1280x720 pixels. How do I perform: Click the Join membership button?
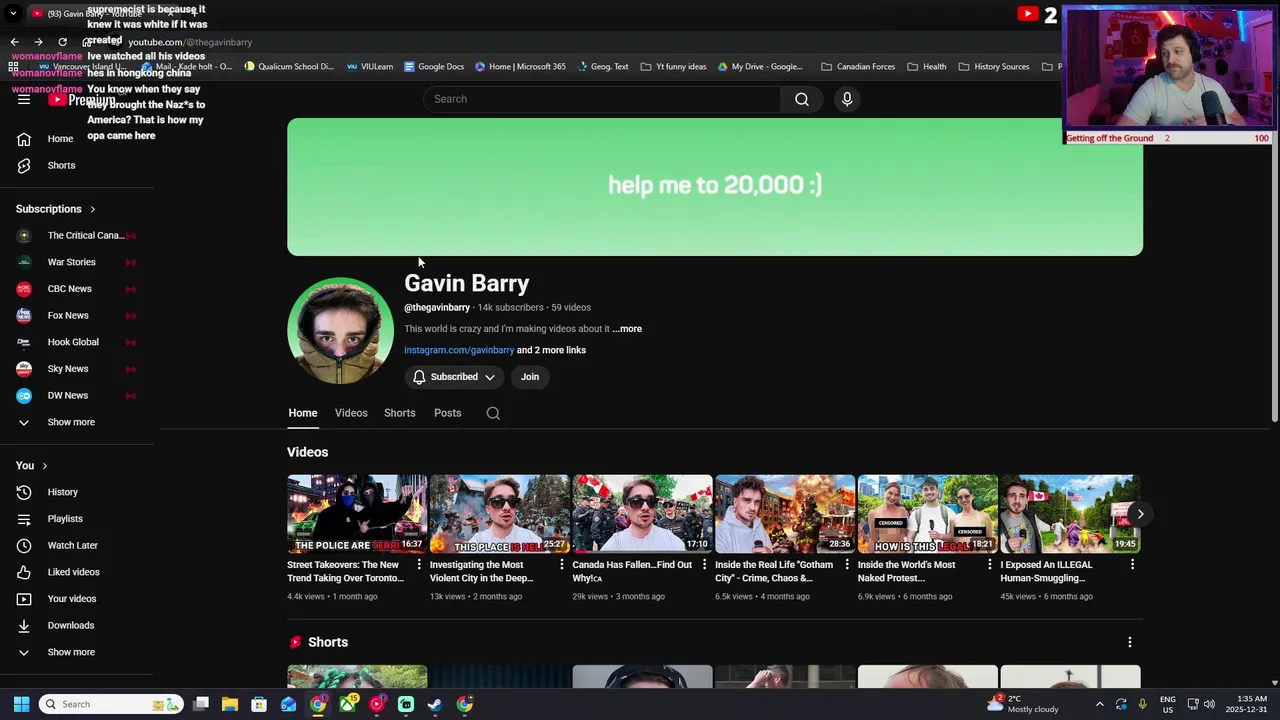[x=530, y=377]
